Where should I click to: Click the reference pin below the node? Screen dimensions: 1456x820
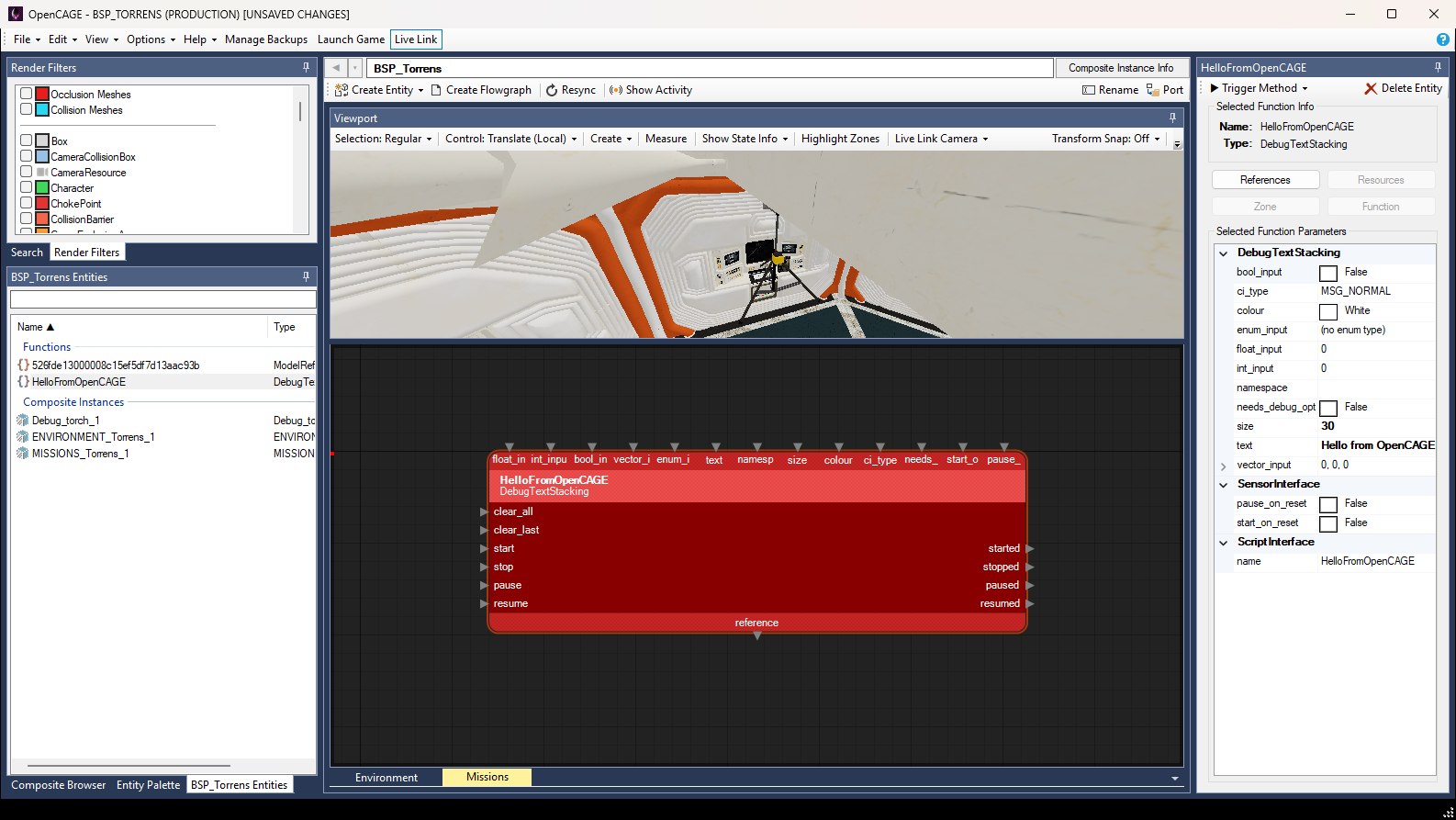tap(757, 635)
